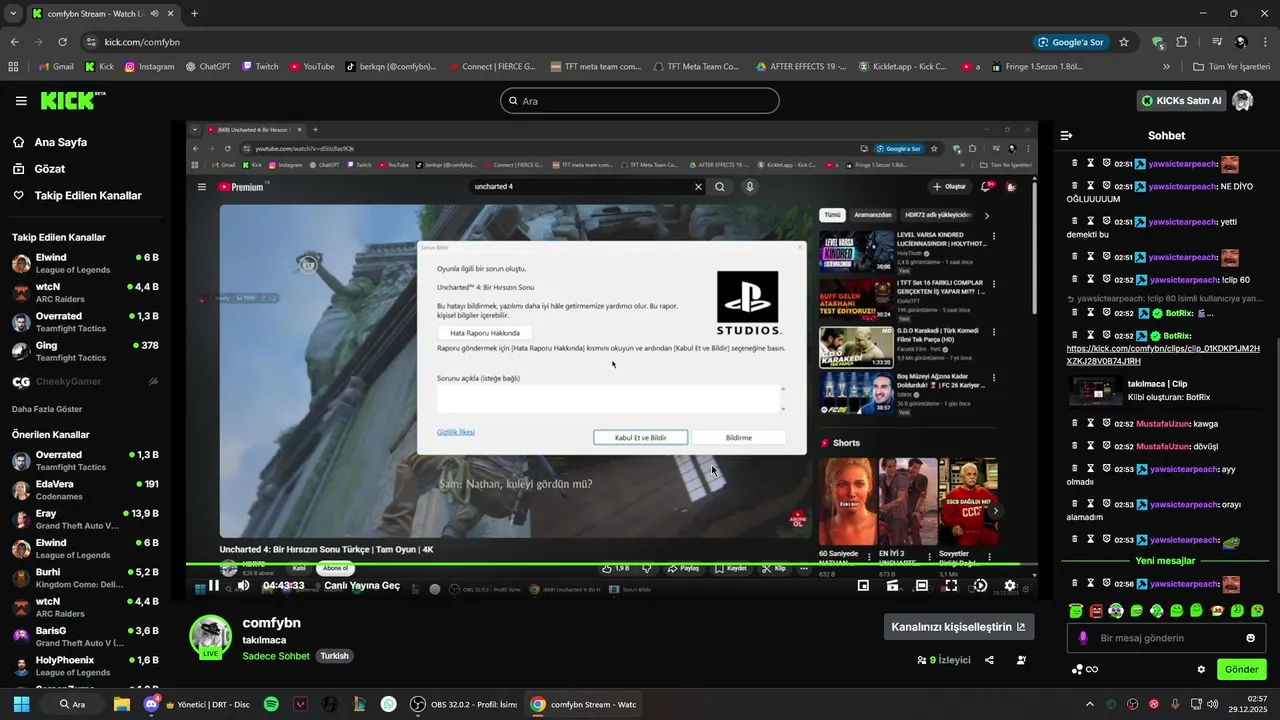Screen dimensions: 1280x720
Task: Click the Ara search field on Kick
Action: 639,101
